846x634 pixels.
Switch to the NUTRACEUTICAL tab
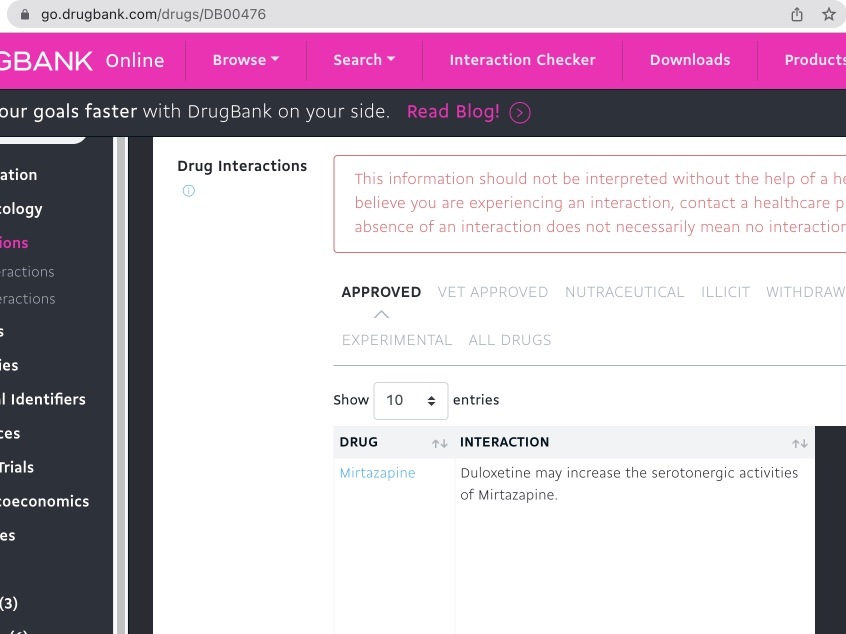point(624,292)
